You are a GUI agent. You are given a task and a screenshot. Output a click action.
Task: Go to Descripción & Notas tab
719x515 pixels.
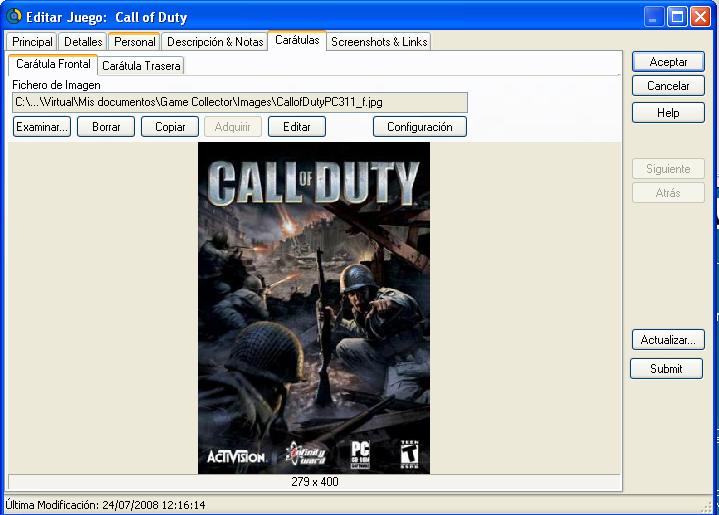point(215,42)
